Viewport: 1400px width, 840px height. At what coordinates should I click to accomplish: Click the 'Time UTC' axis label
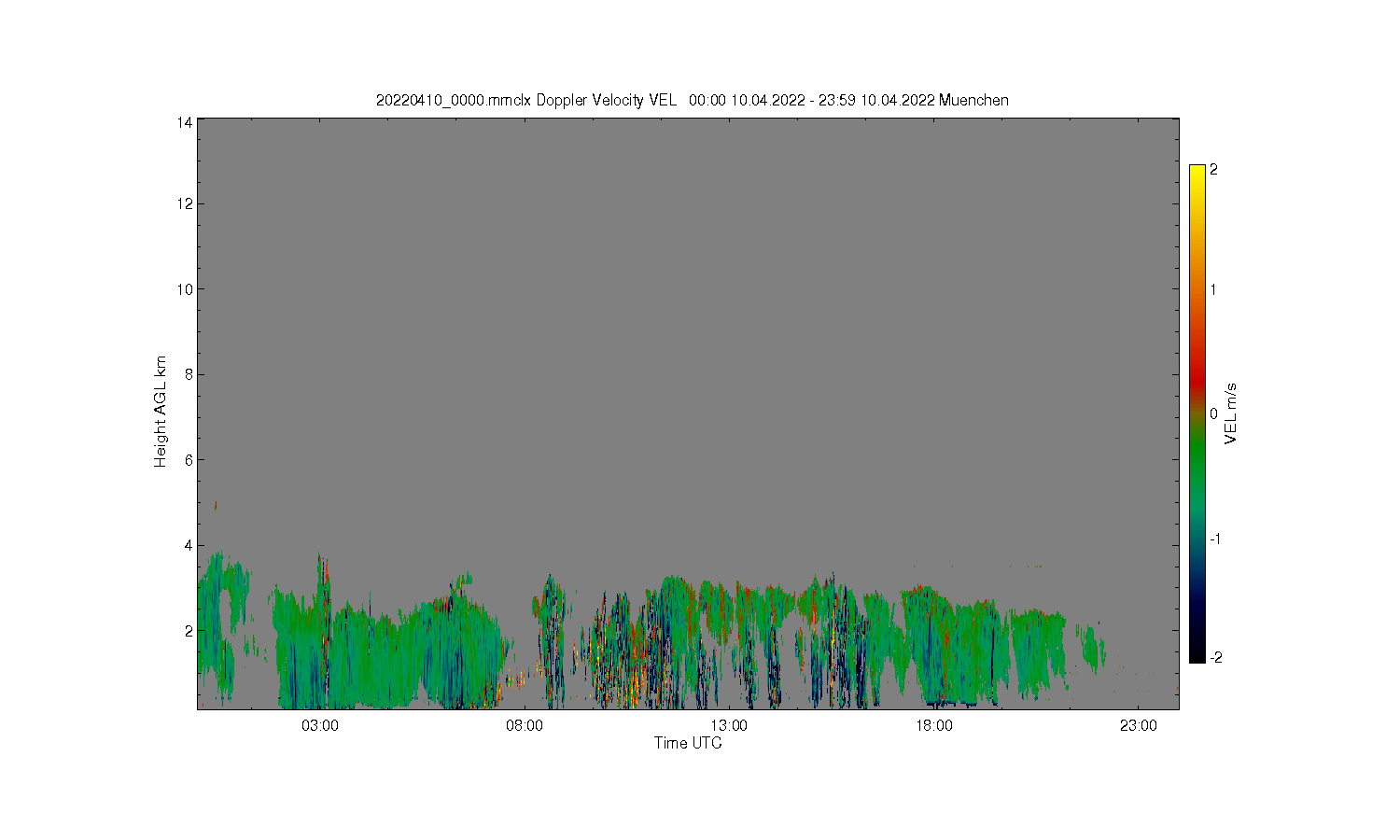click(x=688, y=743)
